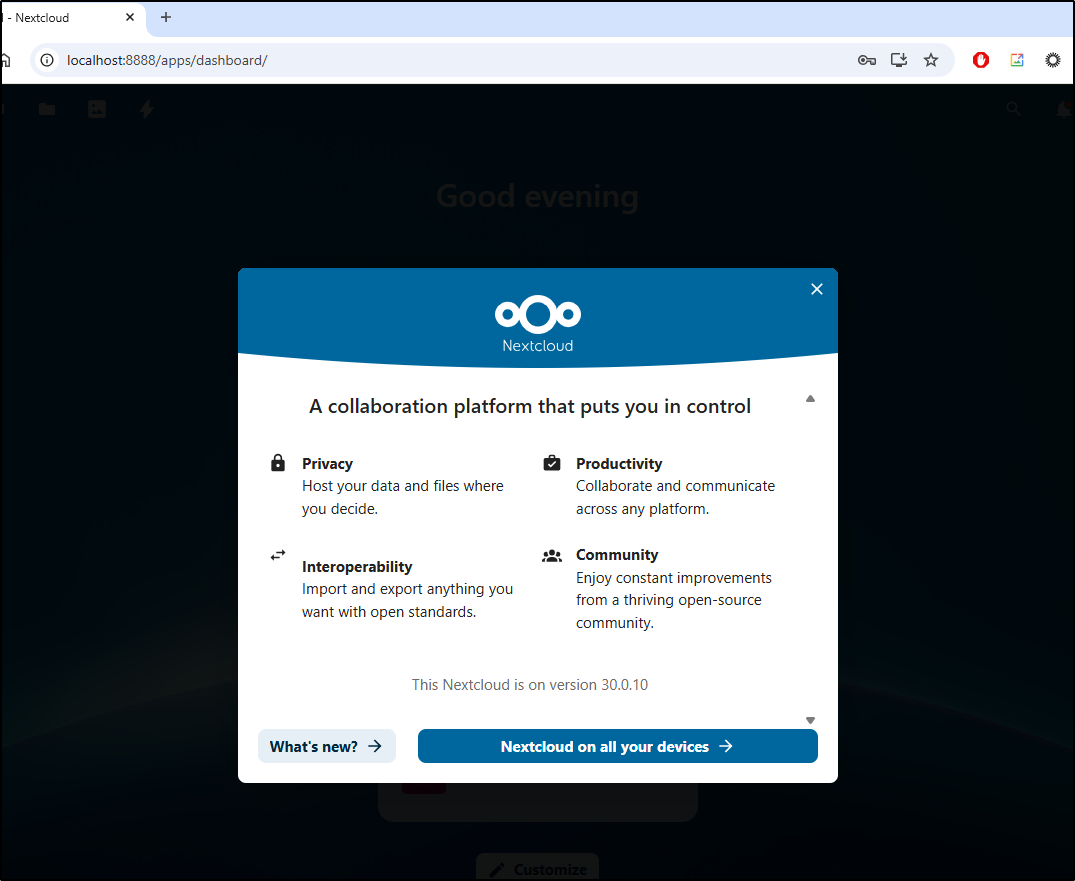Click "Collaborate and communicate across any platform." text

click(675, 497)
